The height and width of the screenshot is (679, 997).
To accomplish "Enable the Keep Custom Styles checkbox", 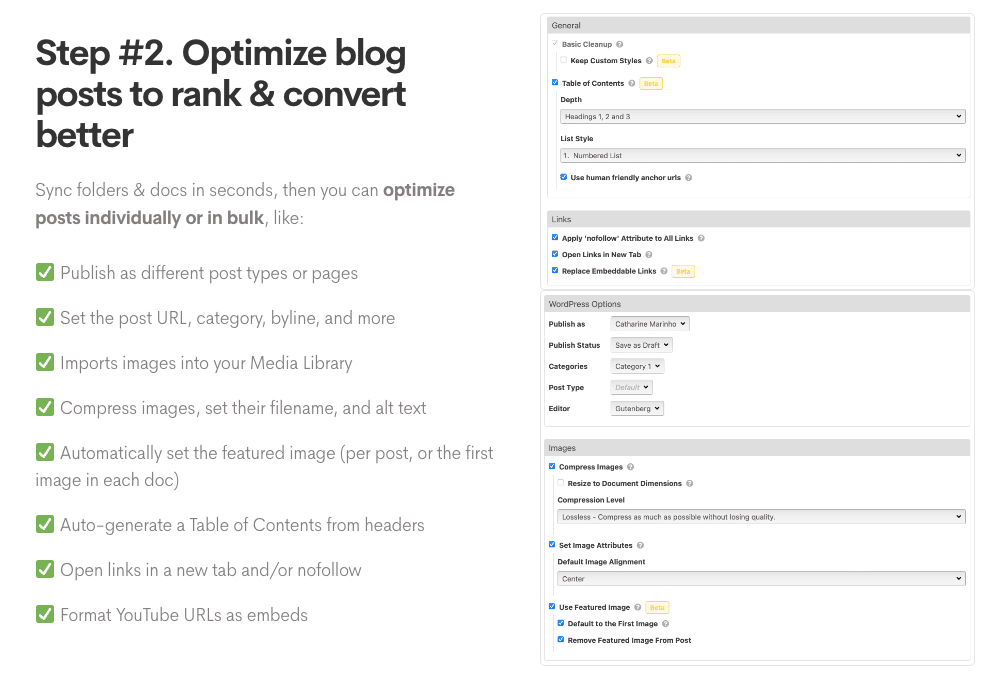I will [x=564, y=61].
